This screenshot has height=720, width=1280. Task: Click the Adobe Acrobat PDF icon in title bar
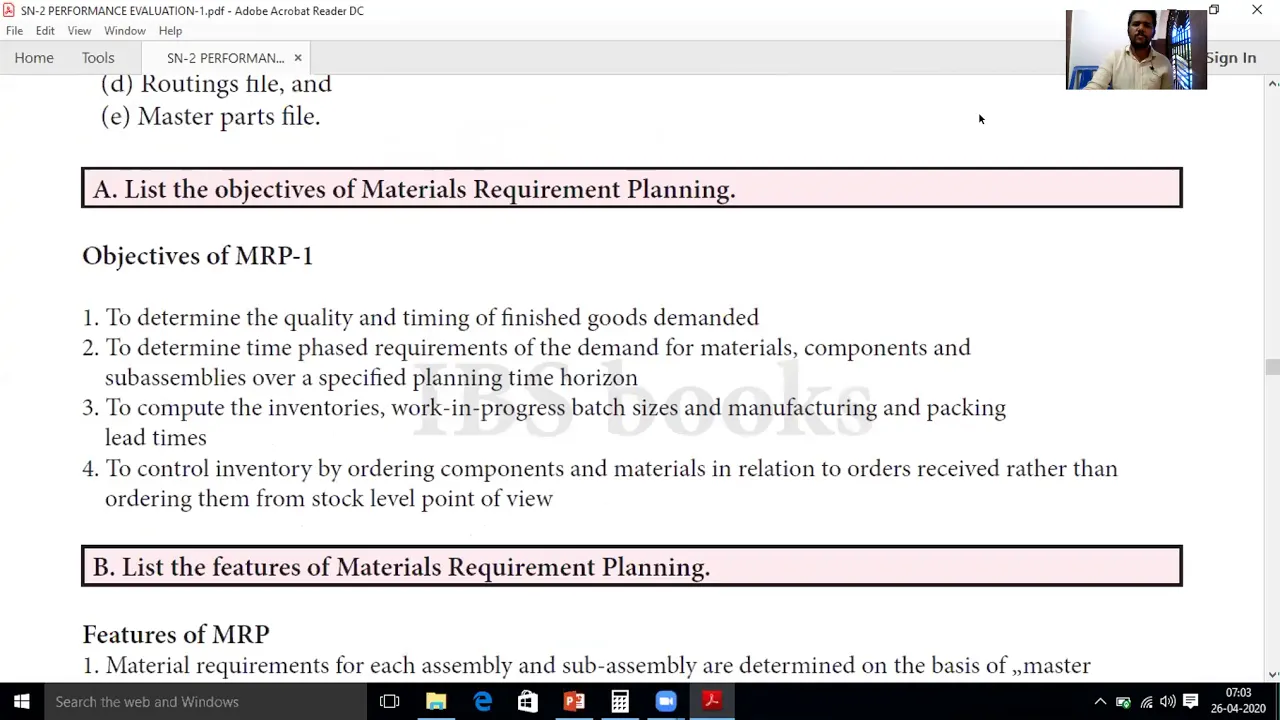tap(9, 10)
